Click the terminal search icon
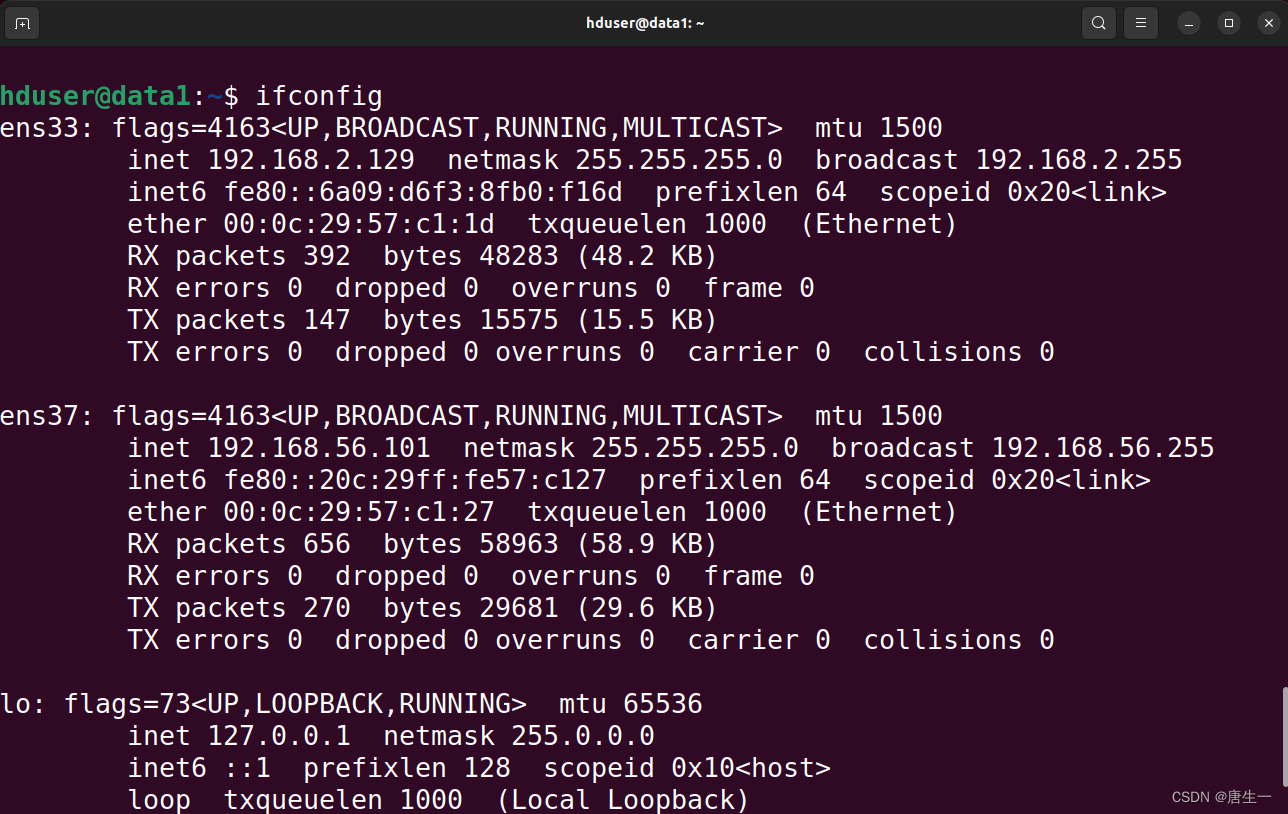This screenshot has height=814, width=1288. [x=1099, y=23]
